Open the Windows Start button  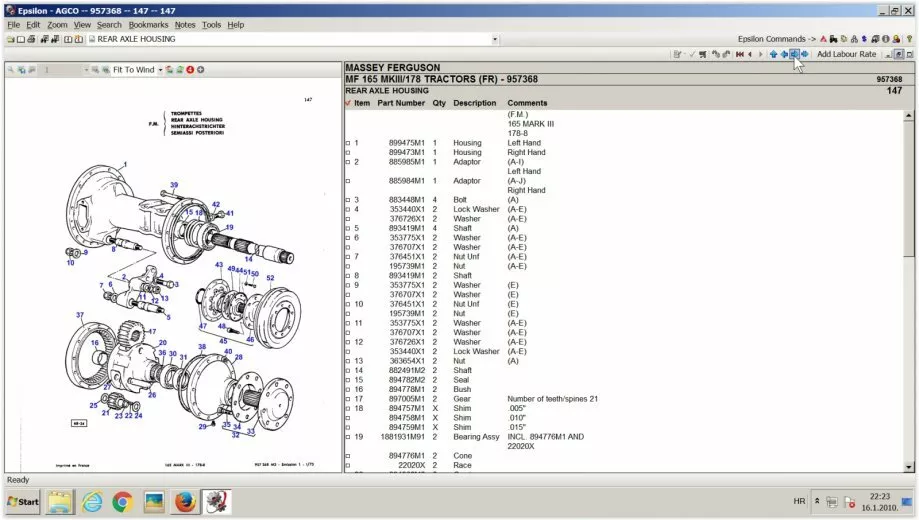click(x=23, y=502)
